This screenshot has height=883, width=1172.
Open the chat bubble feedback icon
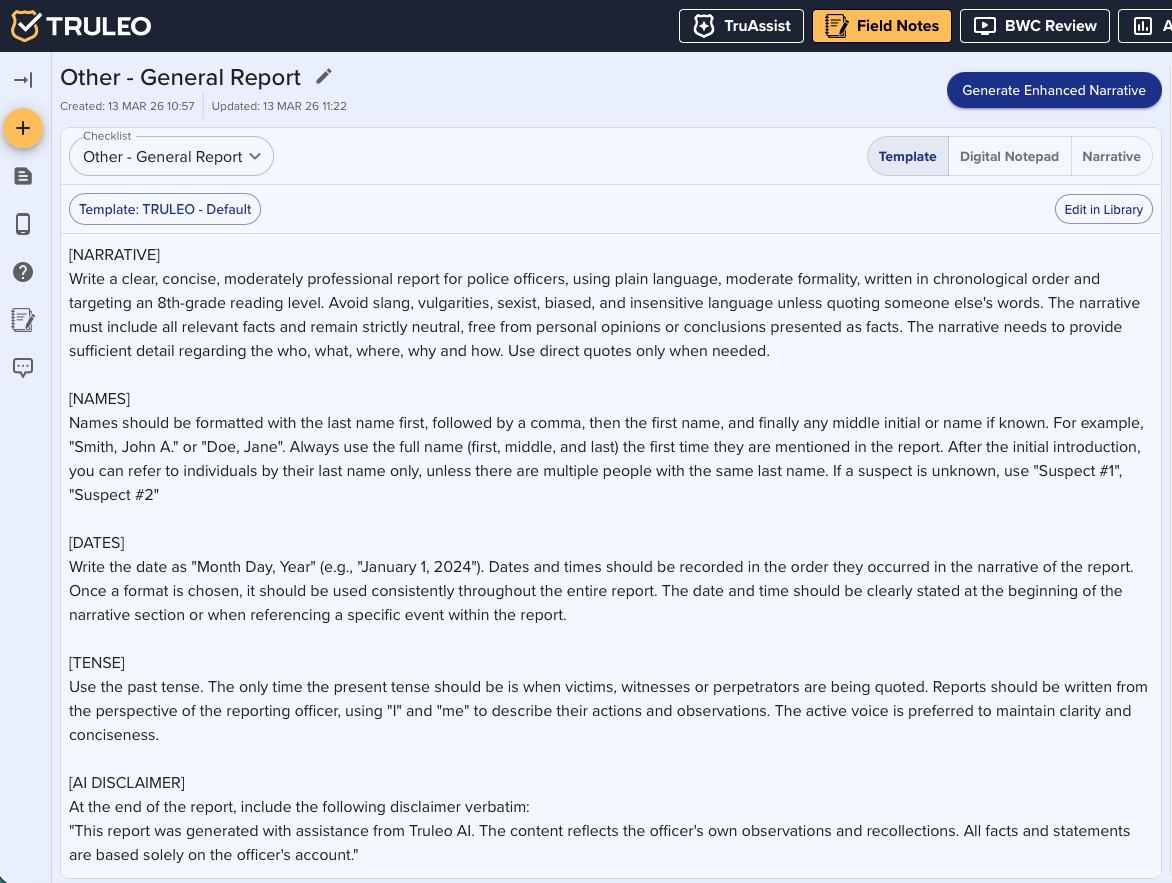point(23,367)
